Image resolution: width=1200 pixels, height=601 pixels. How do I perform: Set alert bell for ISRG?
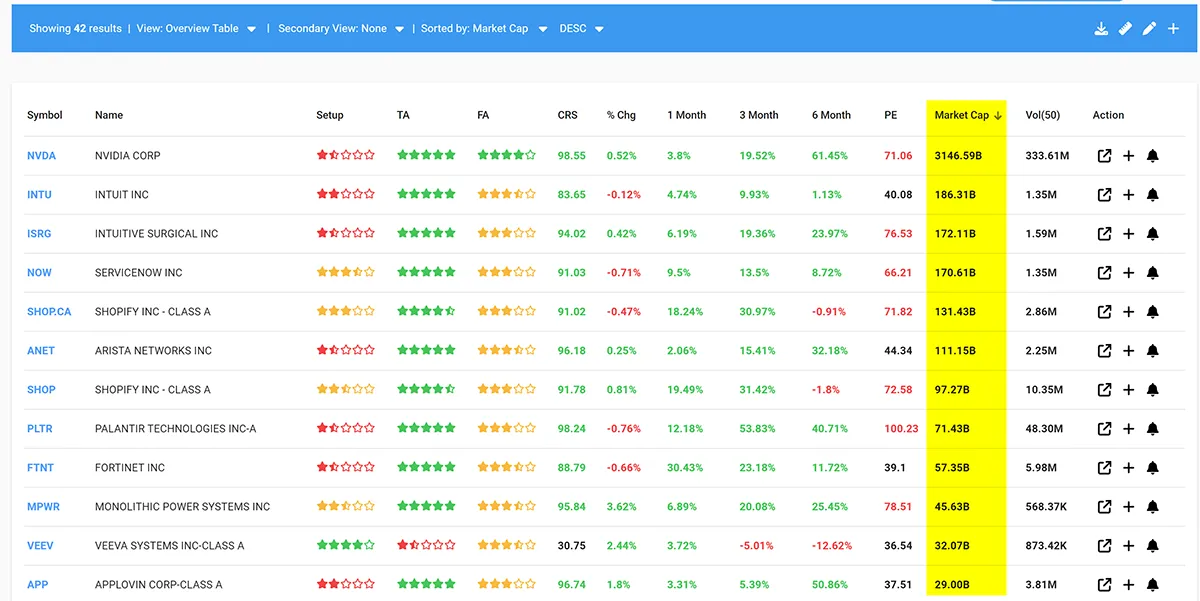1152,234
